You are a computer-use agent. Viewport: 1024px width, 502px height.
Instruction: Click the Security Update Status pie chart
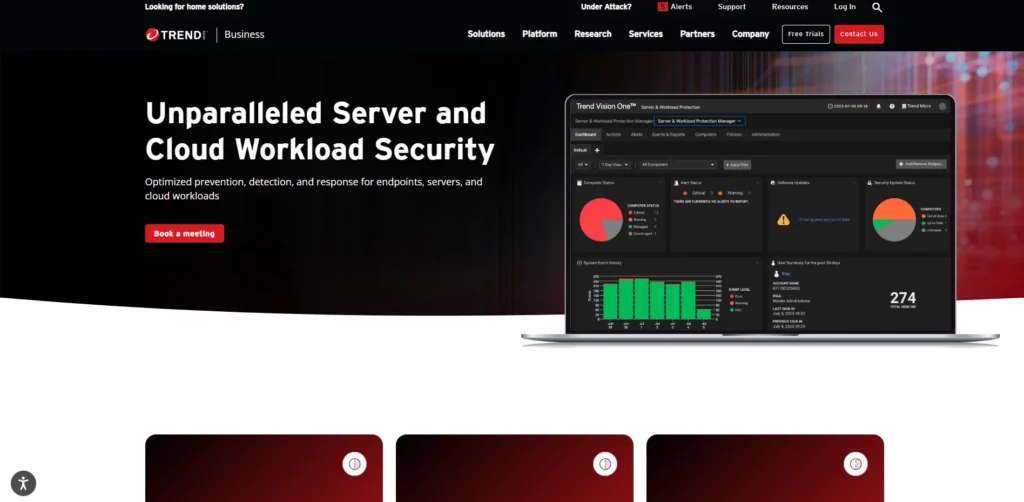click(x=894, y=220)
